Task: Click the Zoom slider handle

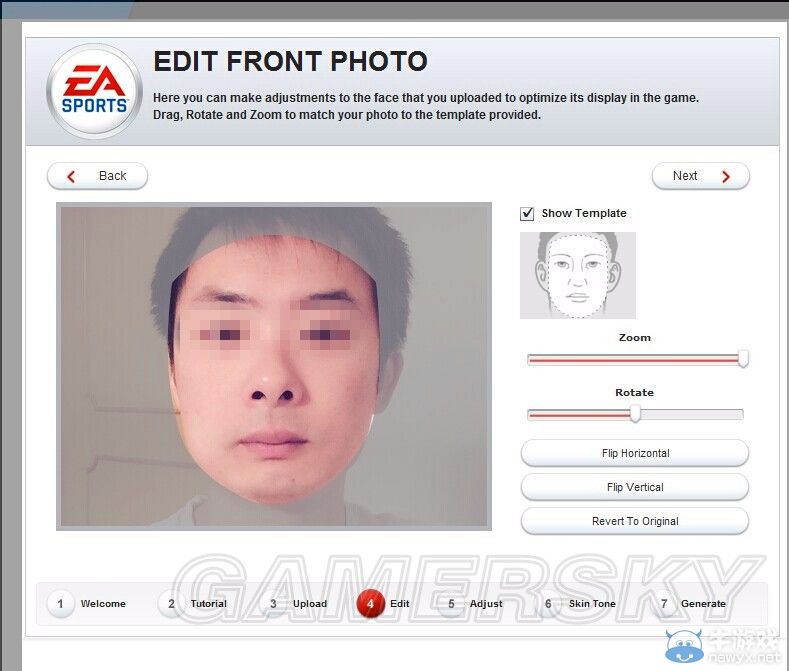Action: (x=743, y=358)
